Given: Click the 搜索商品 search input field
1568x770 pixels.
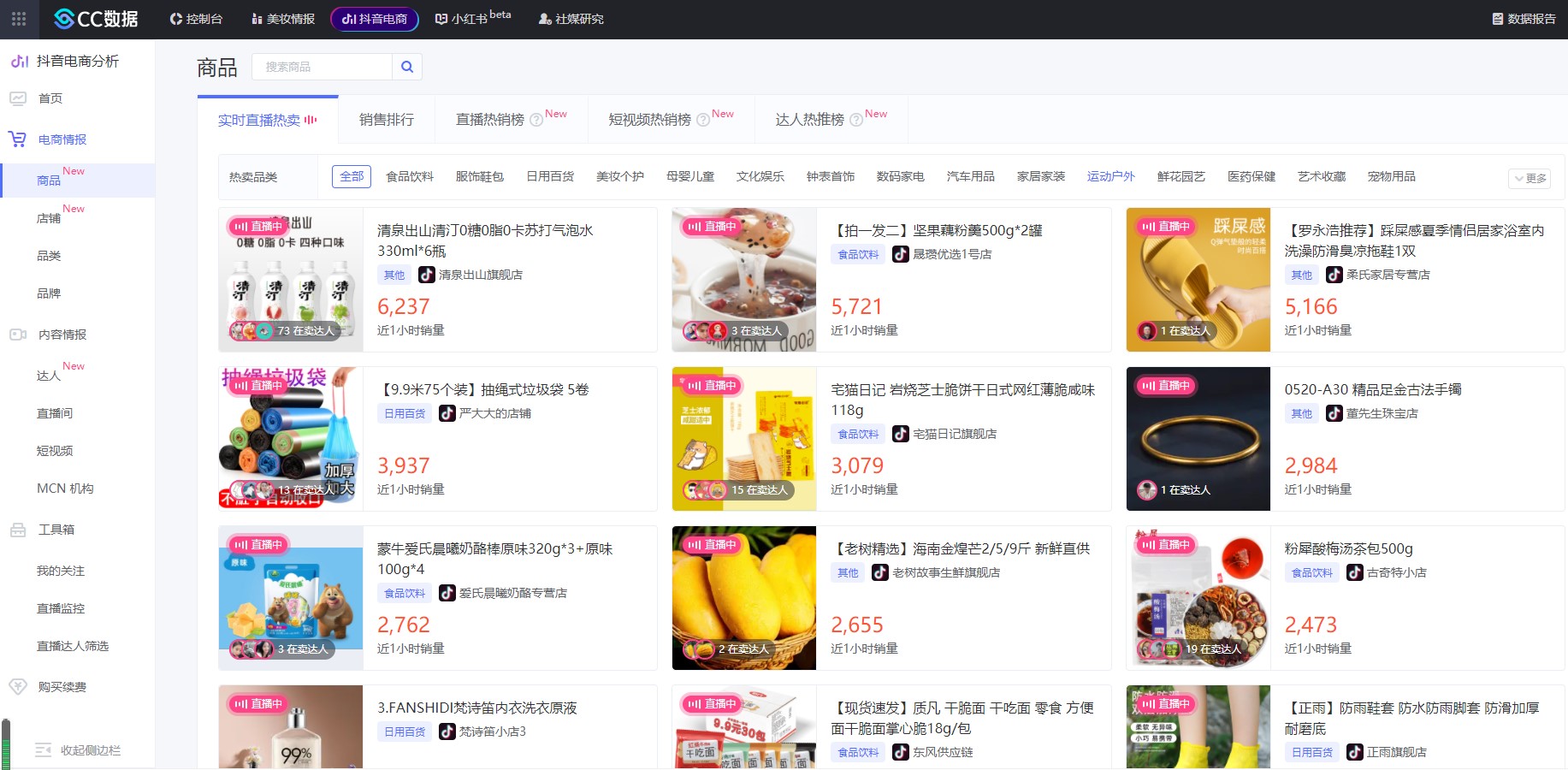Looking at the screenshot, I should [x=321, y=66].
